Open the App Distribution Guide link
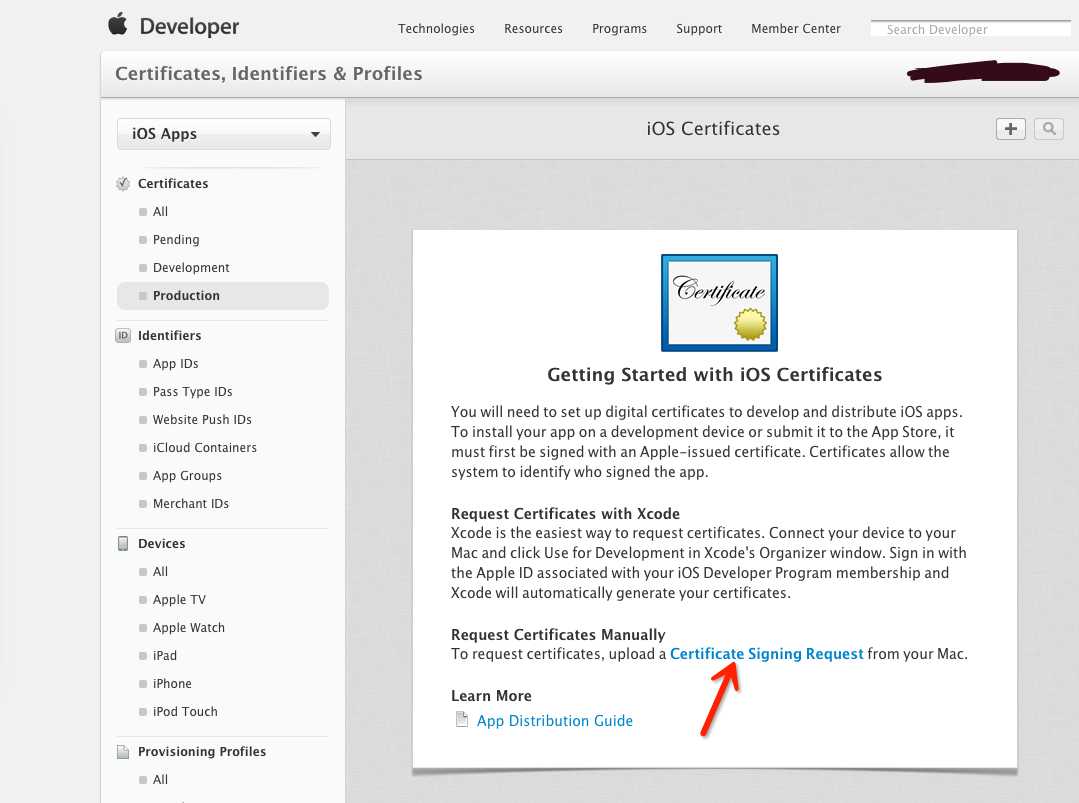This screenshot has width=1079, height=803. [x=555, y=720]
